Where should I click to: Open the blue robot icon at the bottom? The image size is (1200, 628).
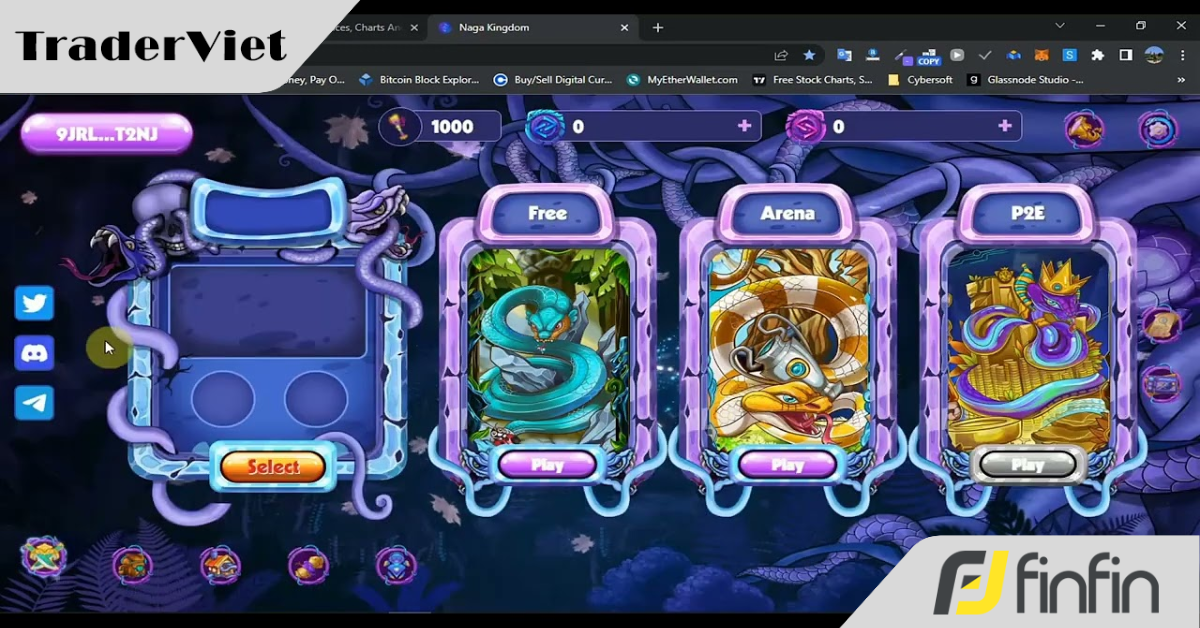click(x=395, y=565)
